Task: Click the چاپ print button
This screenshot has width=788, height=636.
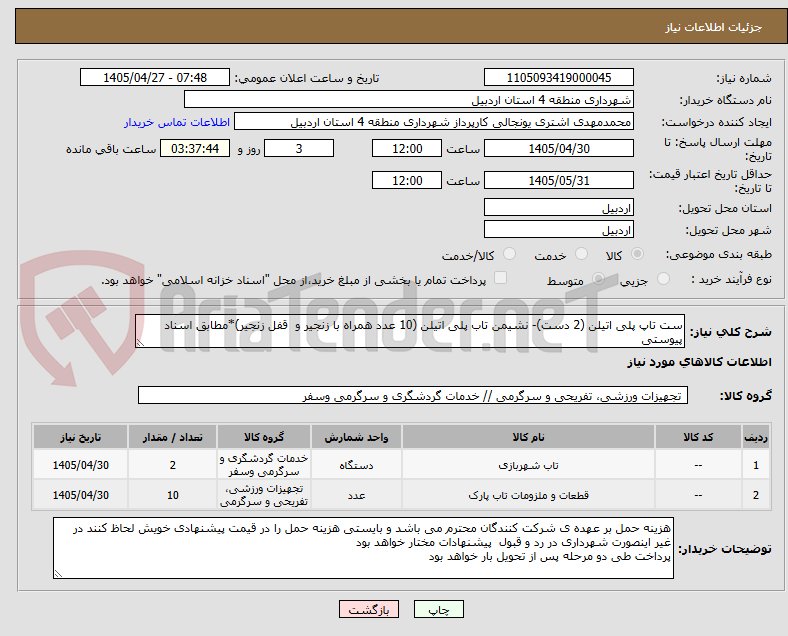Action: point(439,609)
